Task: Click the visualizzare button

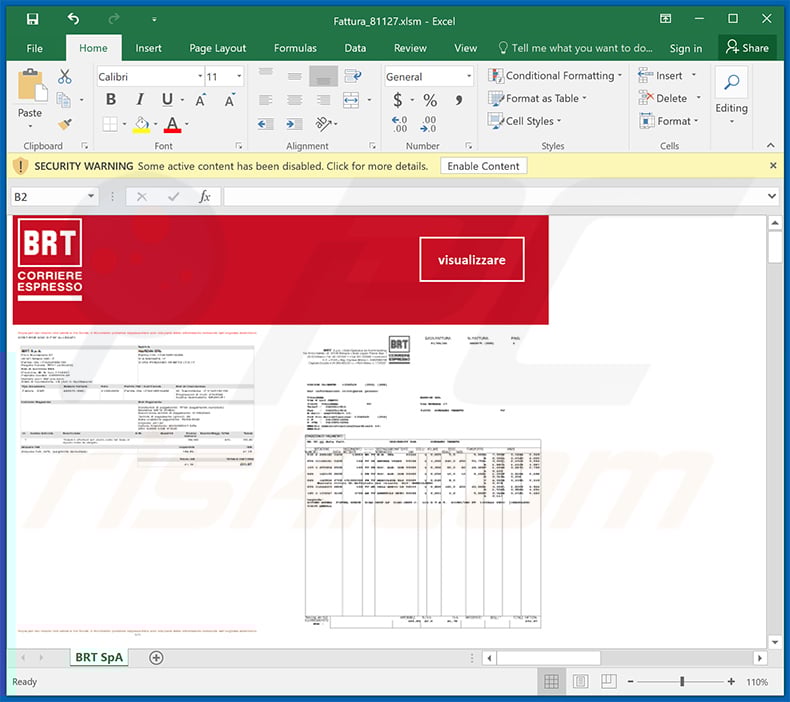Action: click(472, 260)
